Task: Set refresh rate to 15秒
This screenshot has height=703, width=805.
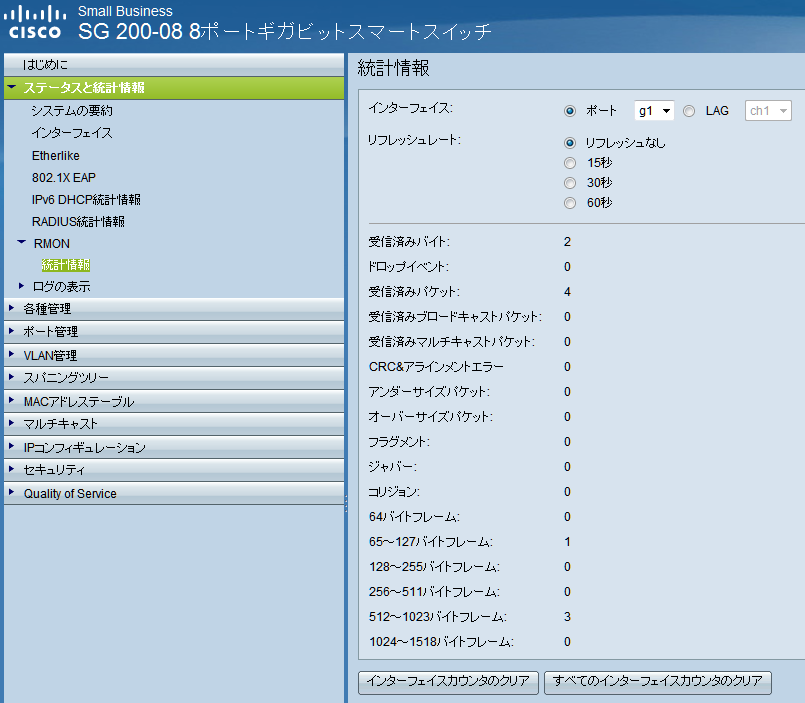Action: [569, 163]
